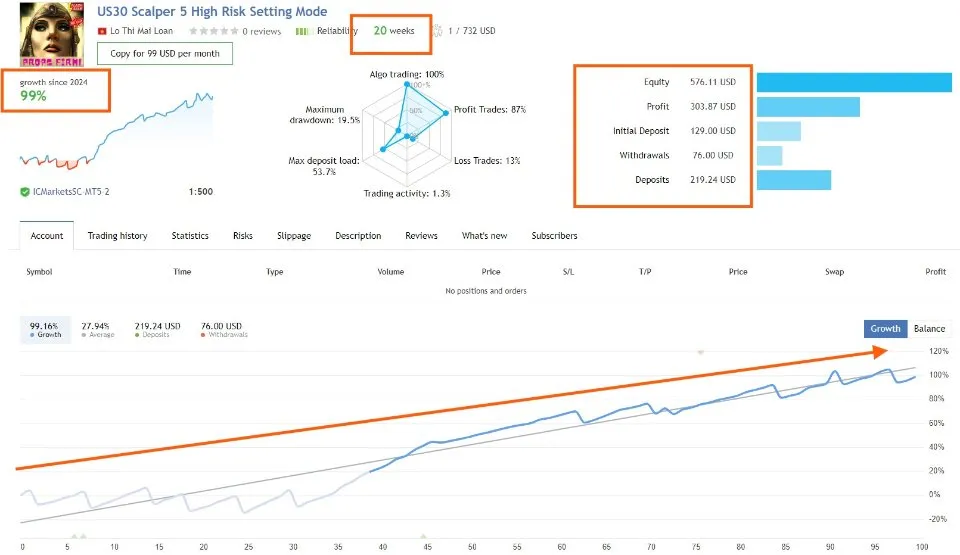The width and height of the screenshot is (960, 555).
Task: Open Lo Thi Mai Loan author profile
Action: 142,31
